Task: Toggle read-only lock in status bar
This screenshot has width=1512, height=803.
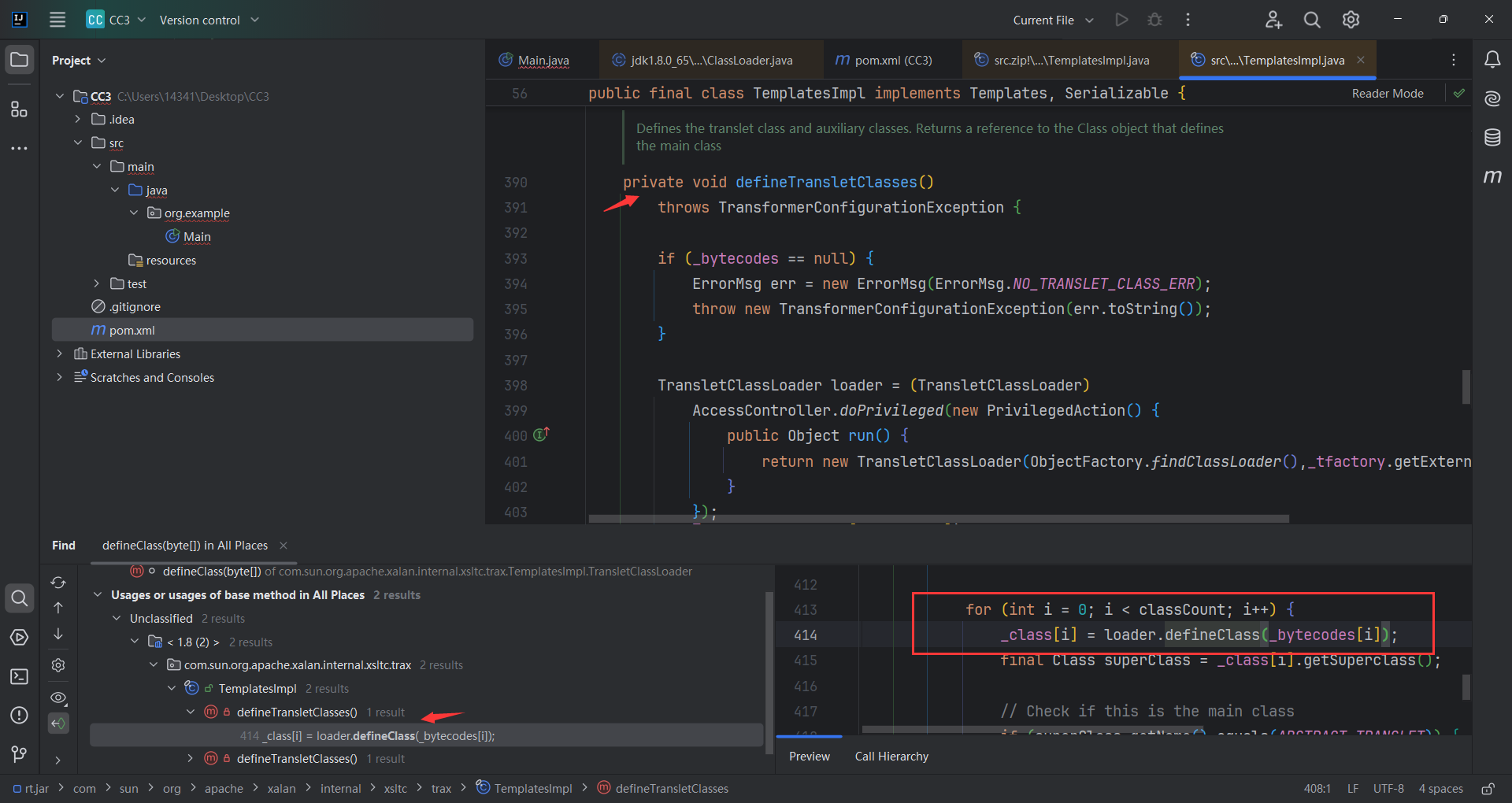Action: [x=1488, y=789]
